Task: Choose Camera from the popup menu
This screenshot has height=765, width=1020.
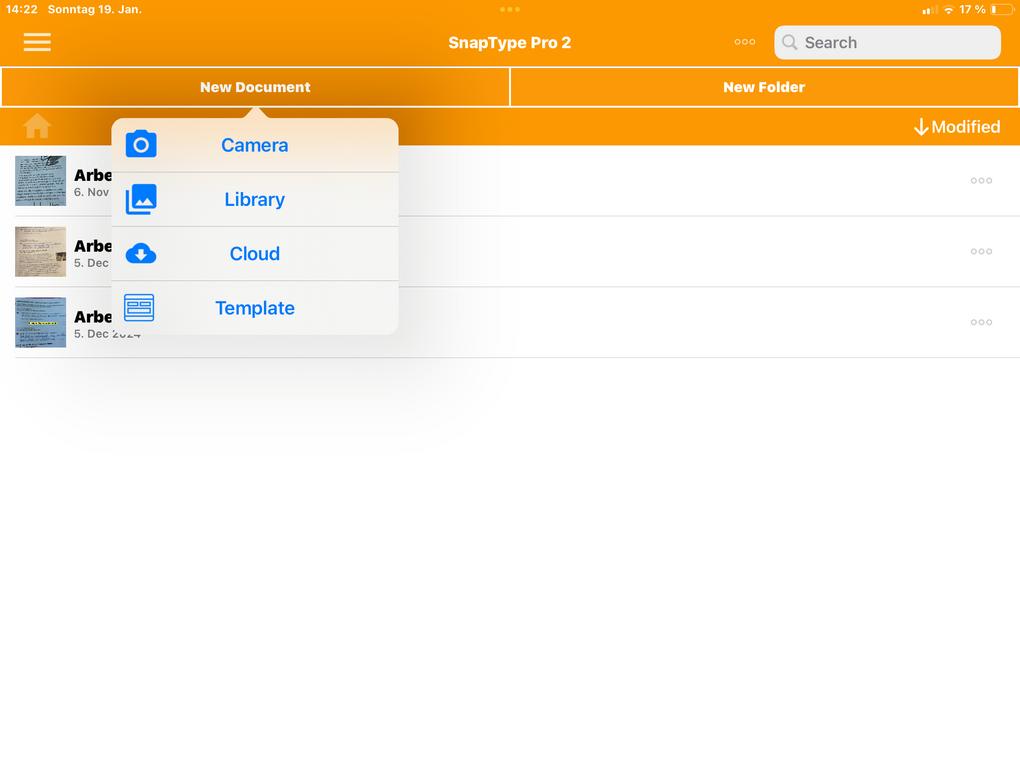Action: click(255, 145)
